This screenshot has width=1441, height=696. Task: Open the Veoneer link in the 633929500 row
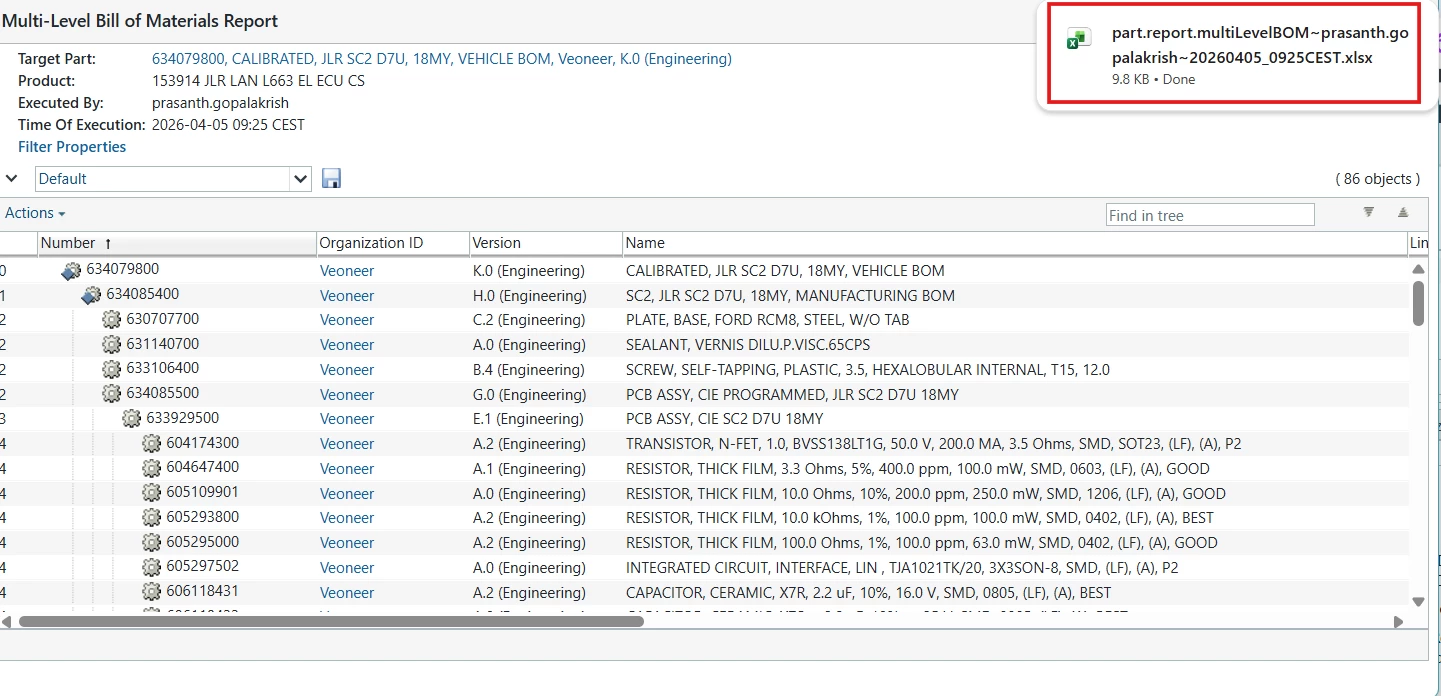[347, 419]
